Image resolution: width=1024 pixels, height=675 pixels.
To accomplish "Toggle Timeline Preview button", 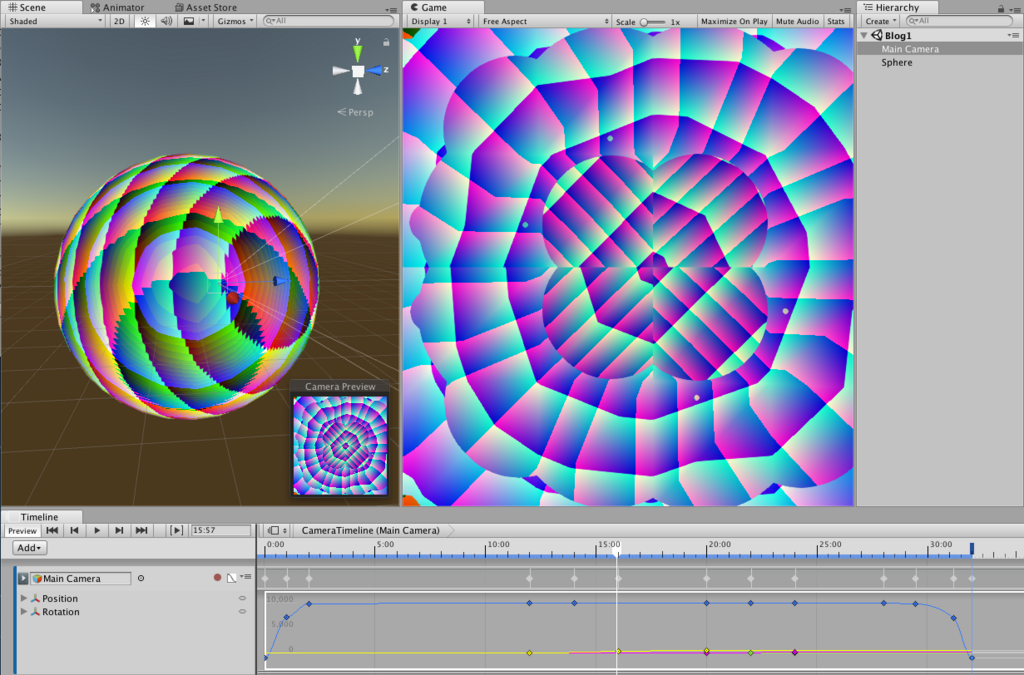I will pyautogui.click(x=22, y=531).
